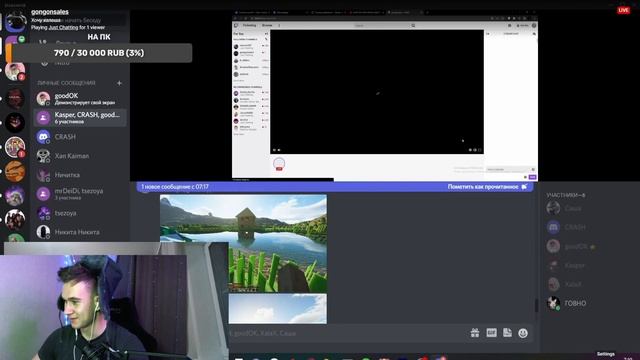The image size is (640, 360).
Task: Open the Xan Kaiman direct message
Action: [80, 156]
